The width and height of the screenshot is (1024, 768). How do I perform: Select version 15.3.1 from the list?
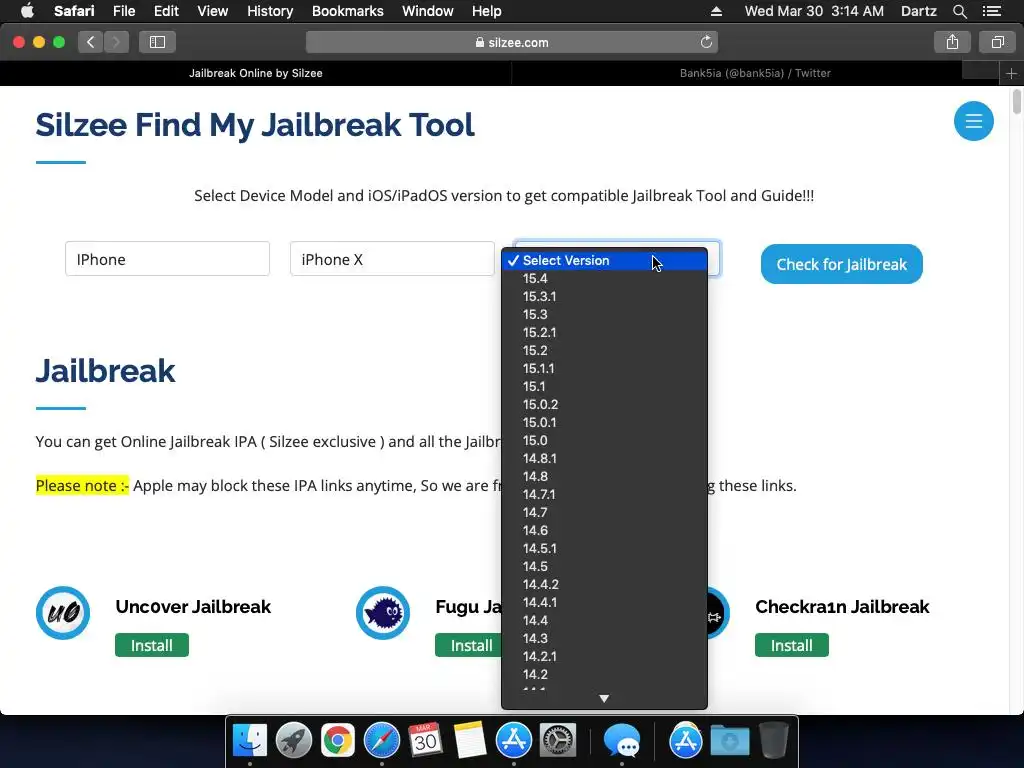pyautogui.click(x=604, y=296)
